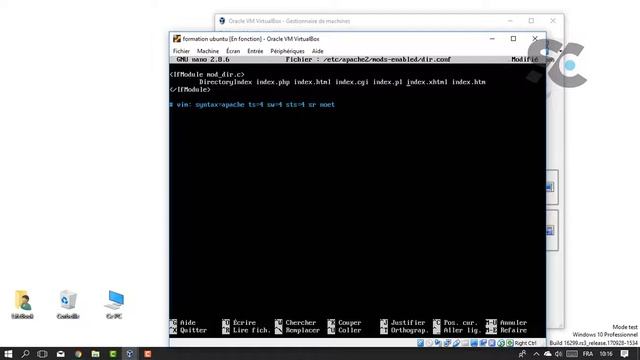Open File Explorer from the taskbar

point(96,354)
